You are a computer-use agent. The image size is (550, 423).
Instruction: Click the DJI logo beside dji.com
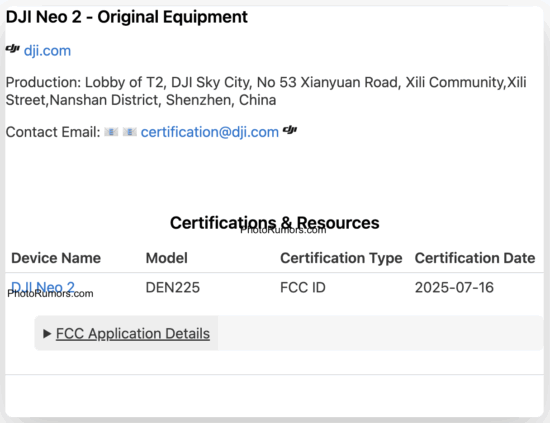[13, 49]
